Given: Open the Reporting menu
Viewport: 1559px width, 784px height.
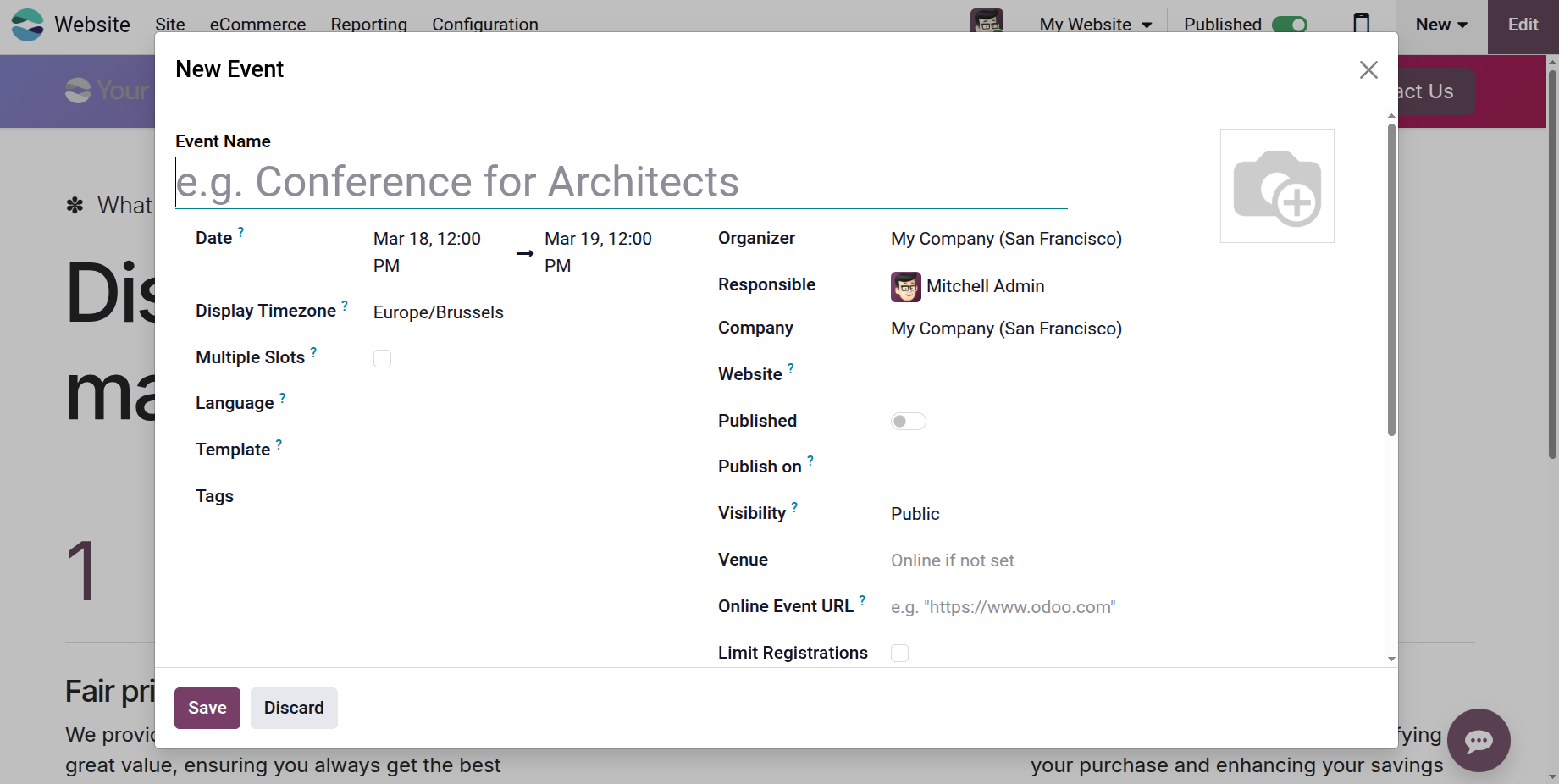Looking at the screenshot, I should tap(368, 25).
